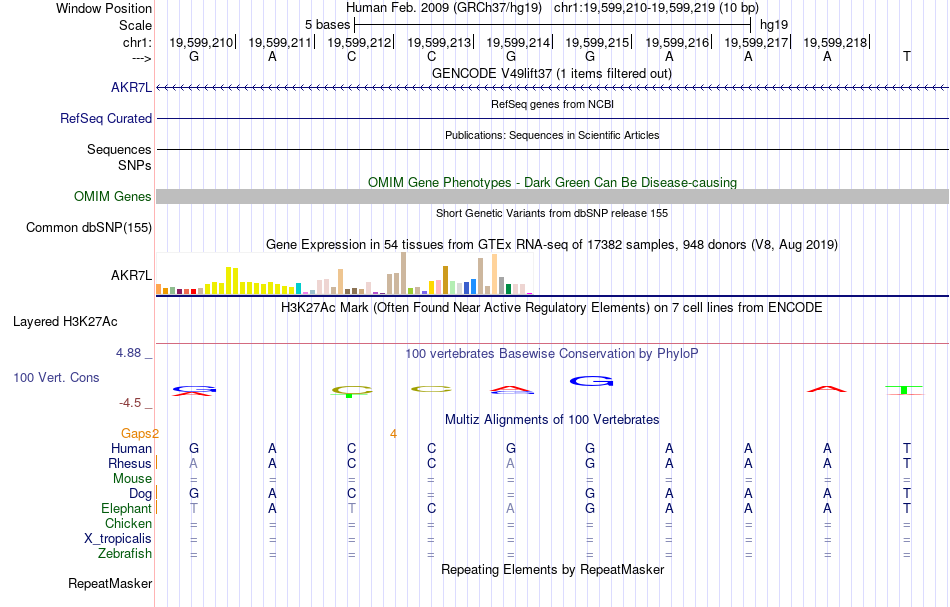The height and width of the screenshot is (607, 950).
Task: Click the GENCODE V49lift37 track title
Action: tap(551, 74)
